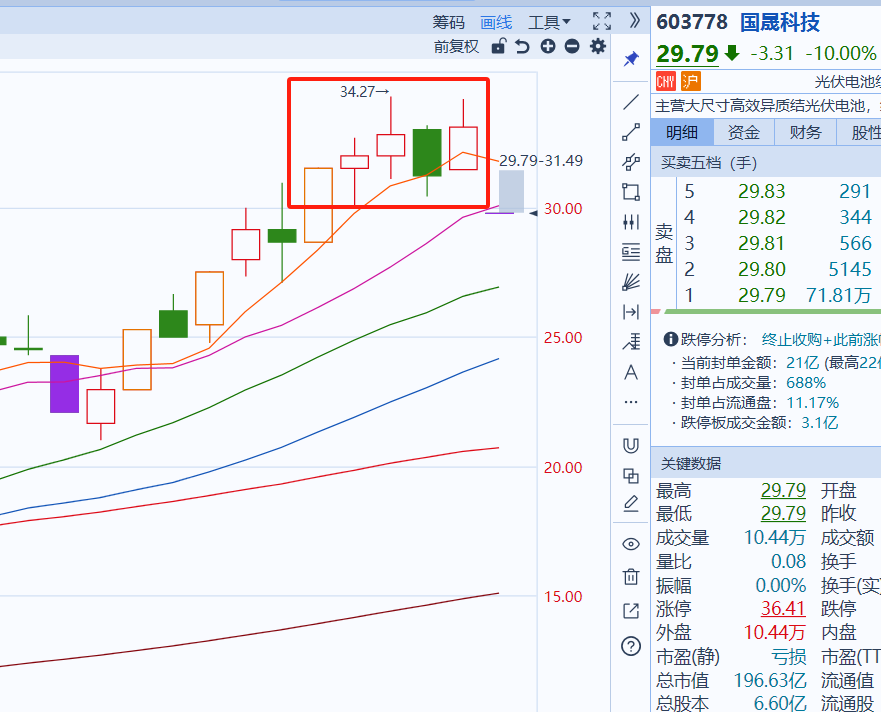Open the 光伏电池 sector link

(848, 82)
